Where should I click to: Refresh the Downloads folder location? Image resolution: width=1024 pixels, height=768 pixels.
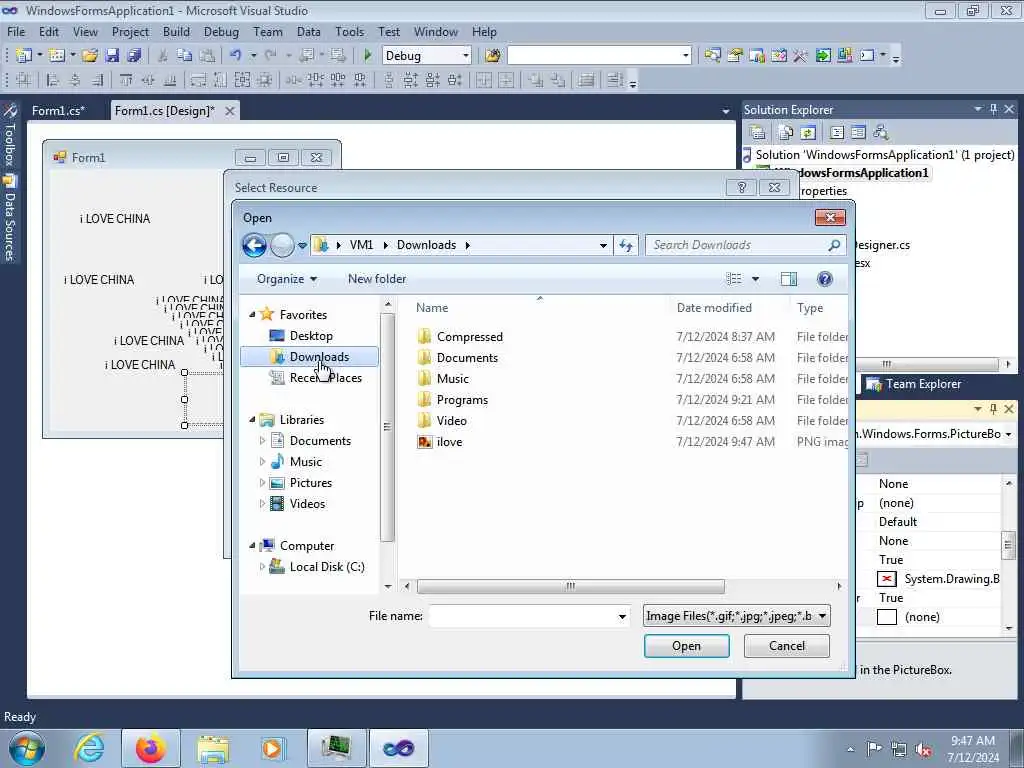[x=626, y=245]
